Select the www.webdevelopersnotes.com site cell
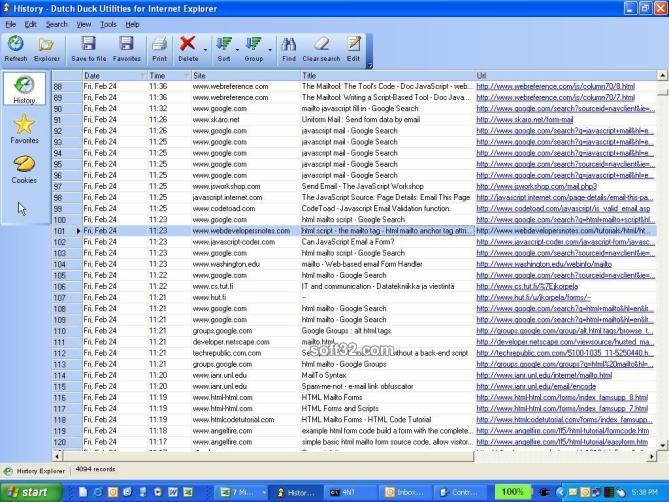Screen dimensions: 669x502 246,231
